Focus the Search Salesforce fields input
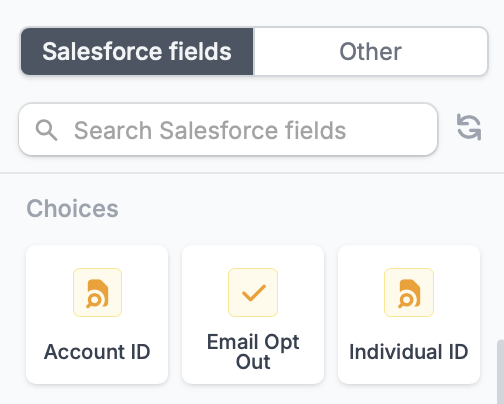504x404 pixels. coord(228,129)
